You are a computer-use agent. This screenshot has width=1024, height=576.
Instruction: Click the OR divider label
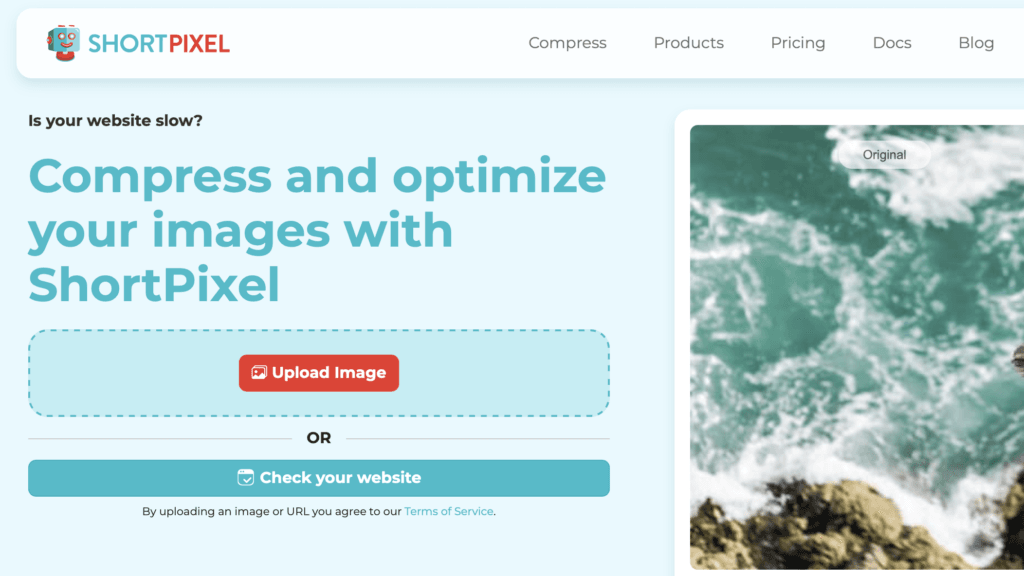319,438
